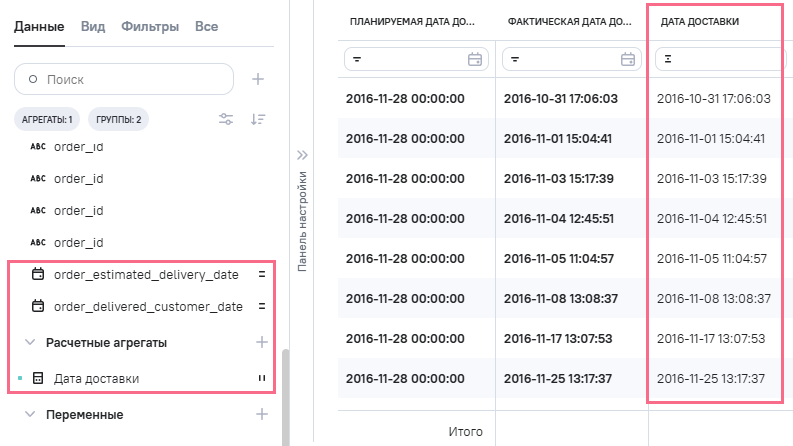Expand the 'Переменные' section
The width and height of the screenshot is (793, 446).
point(30,414)
